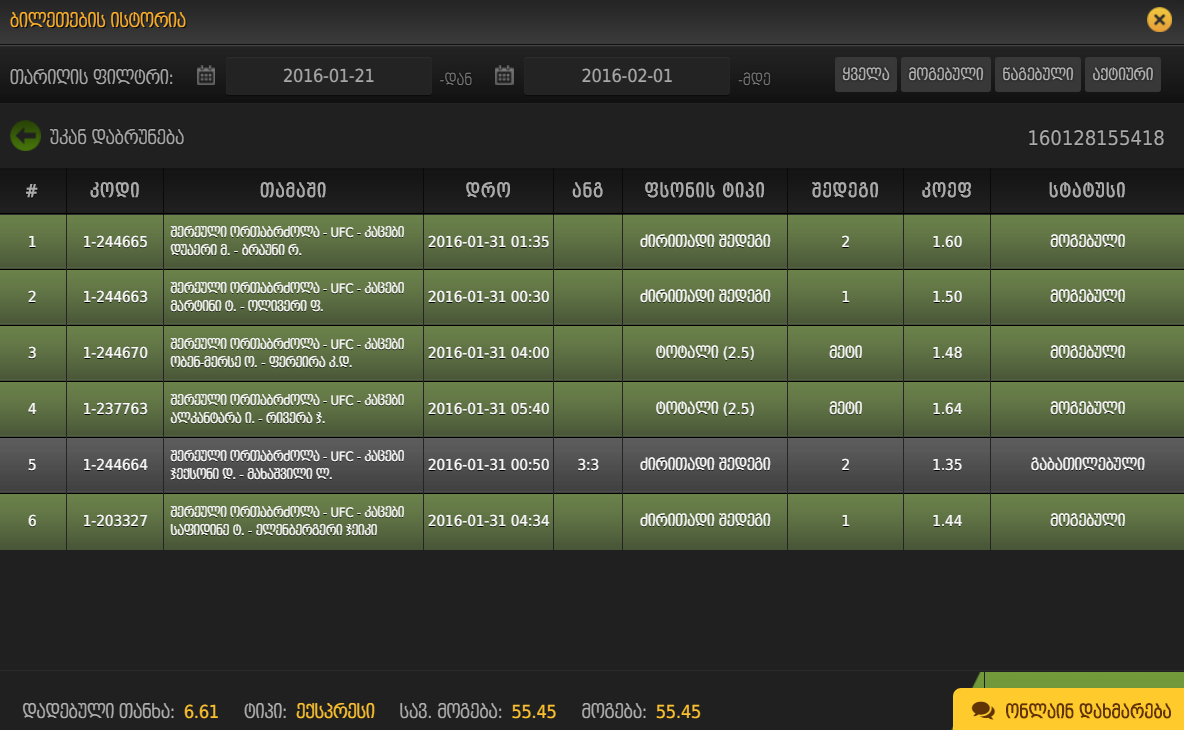Screen dimensions: 1184x730
Task: Select the წაგებული filter tab
Action: (1038, 74)
